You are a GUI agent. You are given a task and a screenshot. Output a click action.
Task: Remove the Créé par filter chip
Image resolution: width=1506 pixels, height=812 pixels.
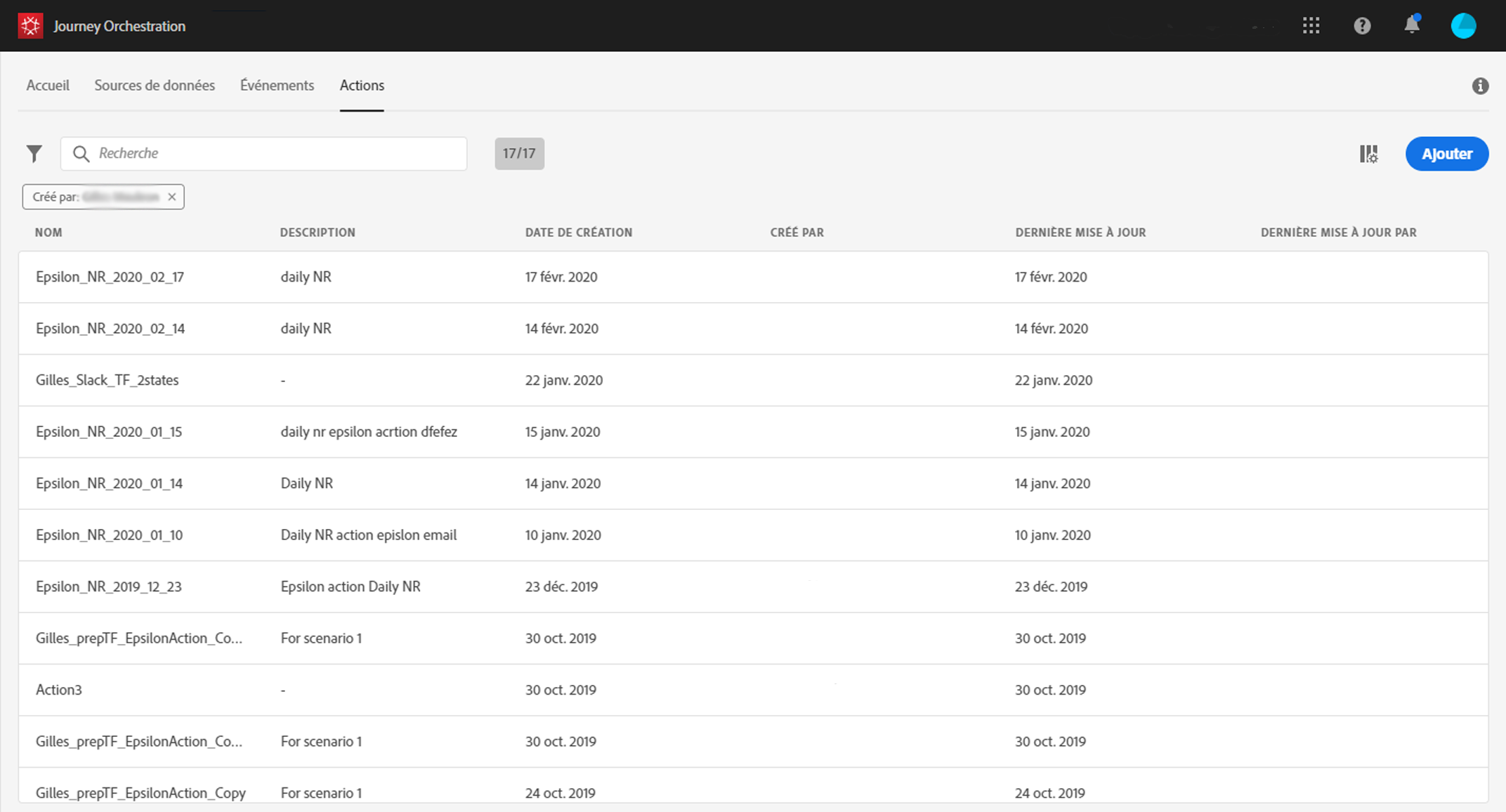(172, 197)
